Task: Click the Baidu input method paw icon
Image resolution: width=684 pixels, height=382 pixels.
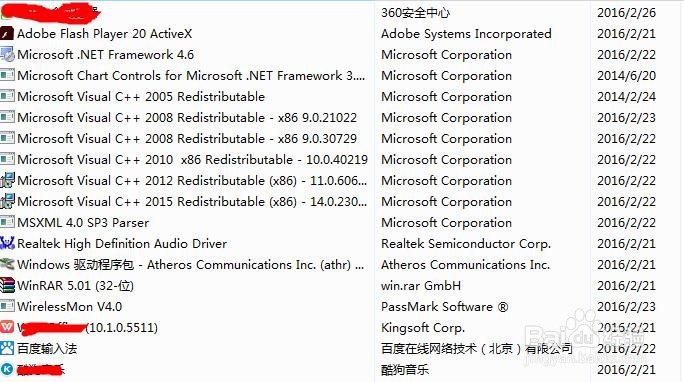Action: (x=7, y=348)
